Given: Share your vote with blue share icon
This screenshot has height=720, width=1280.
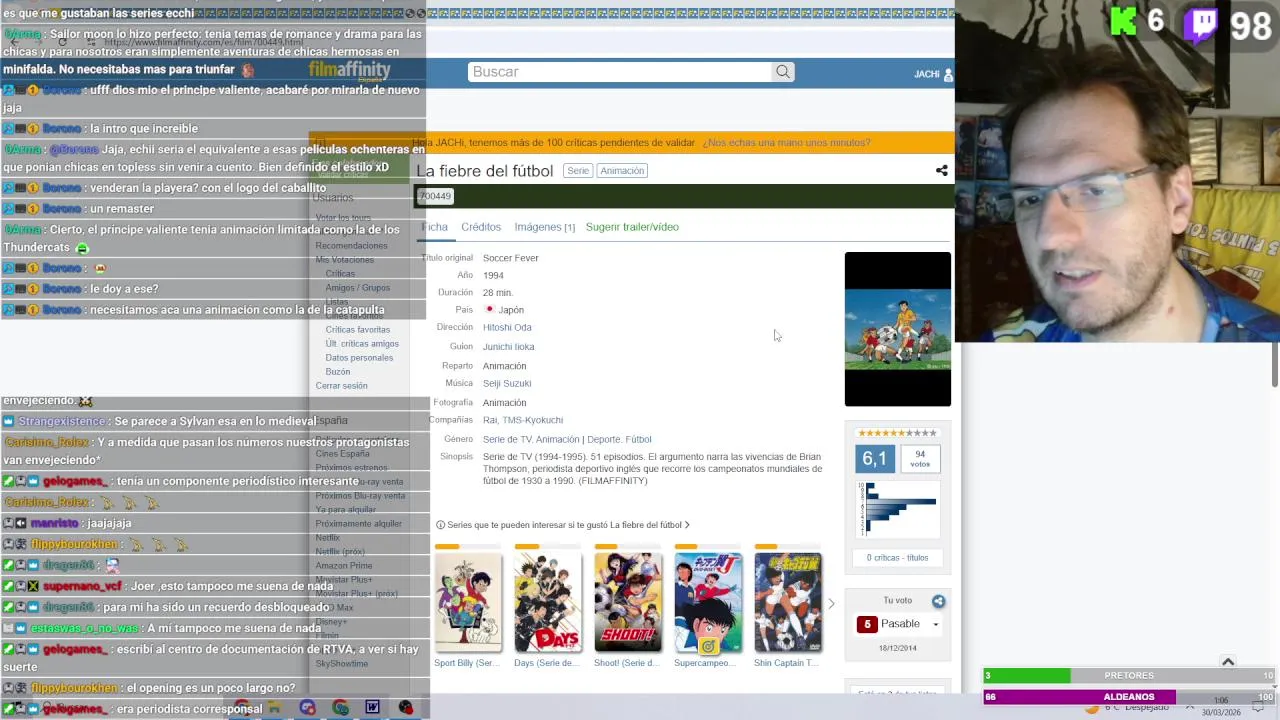Looking at the screenshot, I should point(938,601).
